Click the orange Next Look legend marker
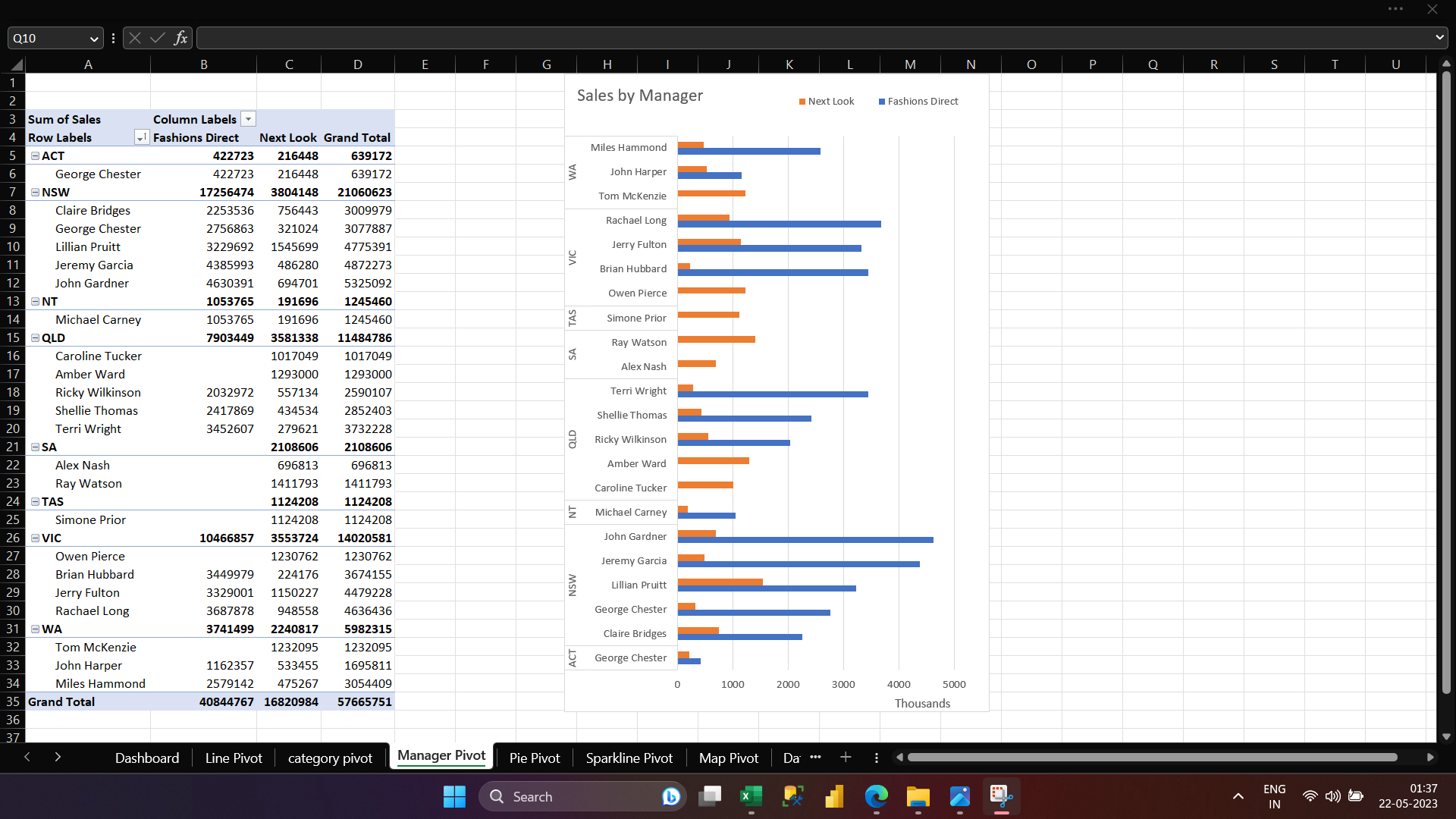1456x819 pixels. [802, 101]
